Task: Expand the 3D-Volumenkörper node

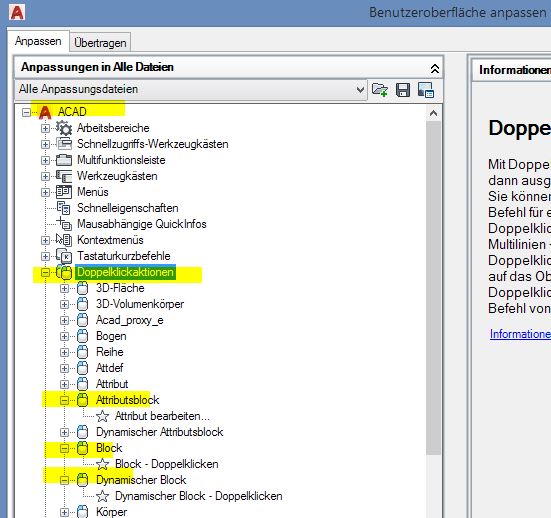Action: point(64,304)
